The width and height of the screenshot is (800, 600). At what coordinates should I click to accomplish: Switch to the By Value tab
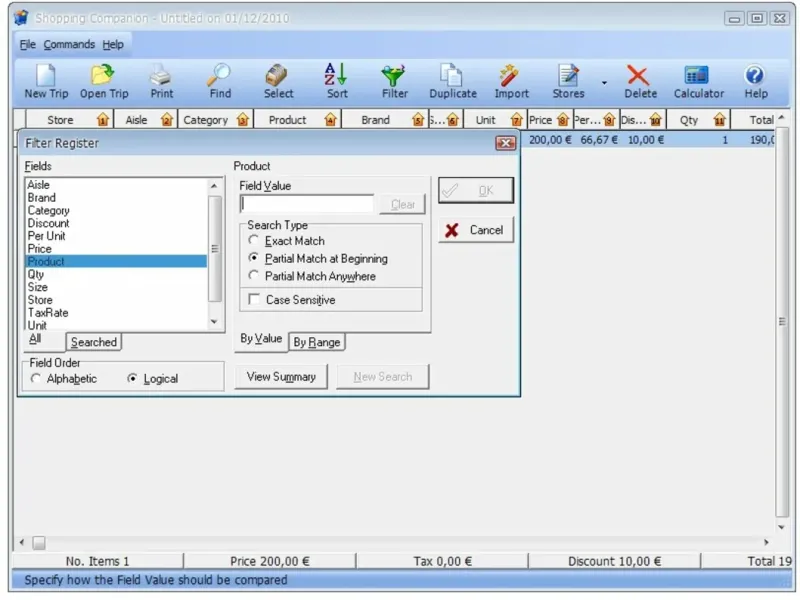point(261,339)
